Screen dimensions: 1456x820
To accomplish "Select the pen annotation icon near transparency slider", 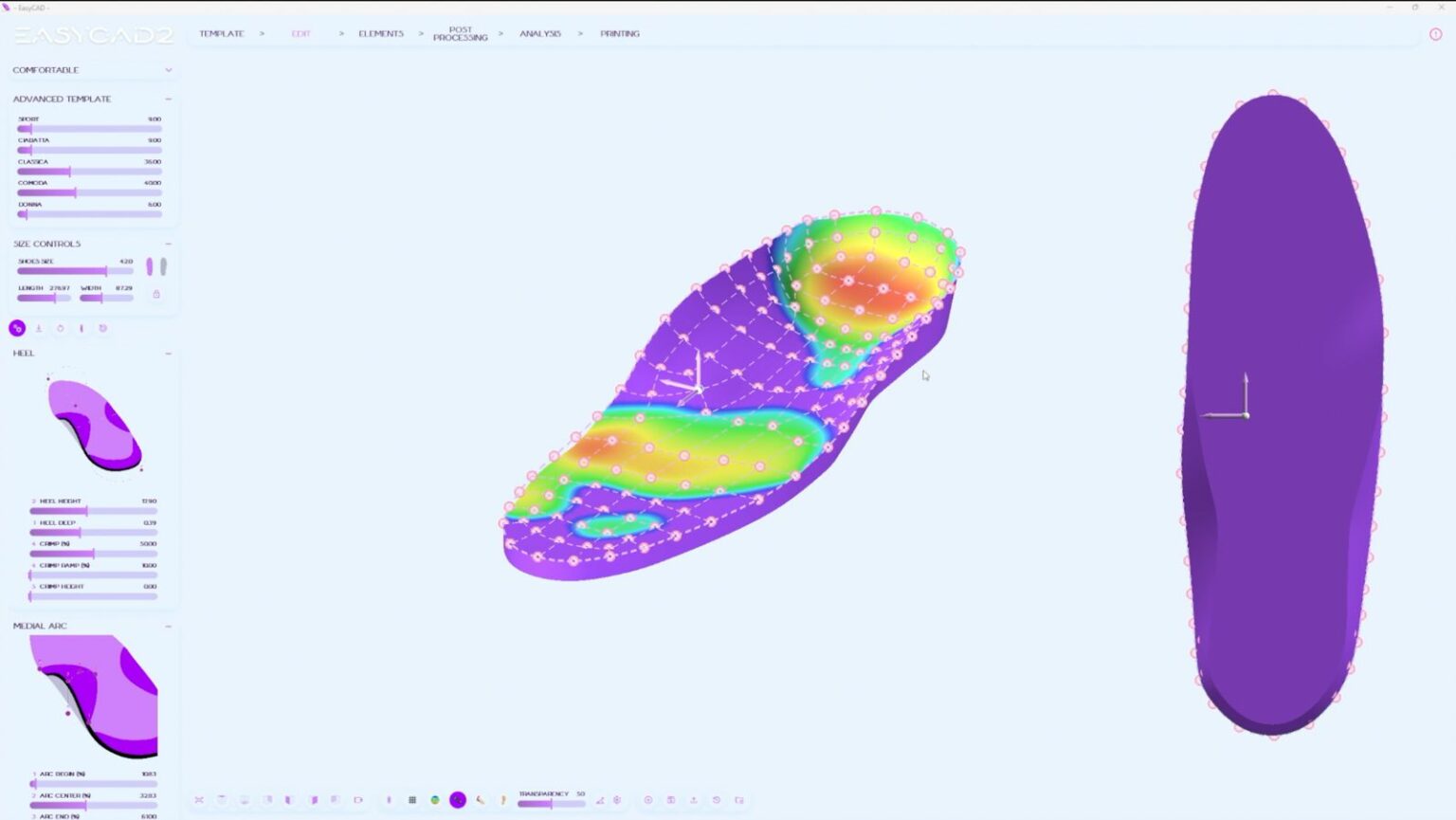I will [x=502, y=800].
